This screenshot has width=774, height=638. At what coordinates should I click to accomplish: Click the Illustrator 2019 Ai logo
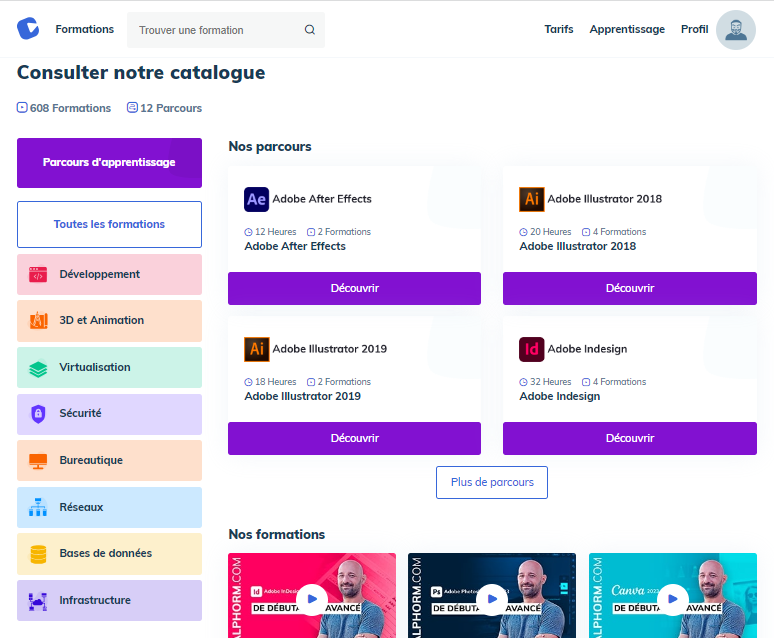coord(257,349)
